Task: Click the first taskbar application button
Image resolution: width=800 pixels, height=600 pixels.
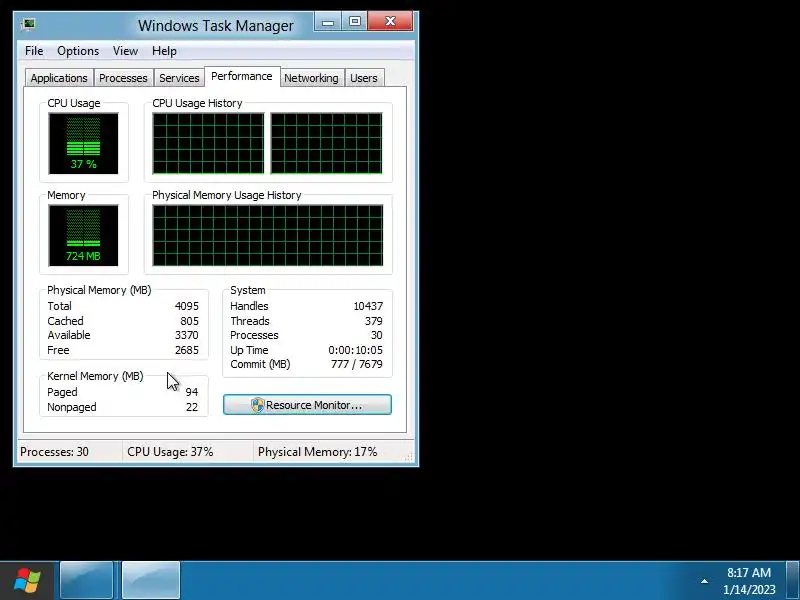Action: click(x=86, y=581)
